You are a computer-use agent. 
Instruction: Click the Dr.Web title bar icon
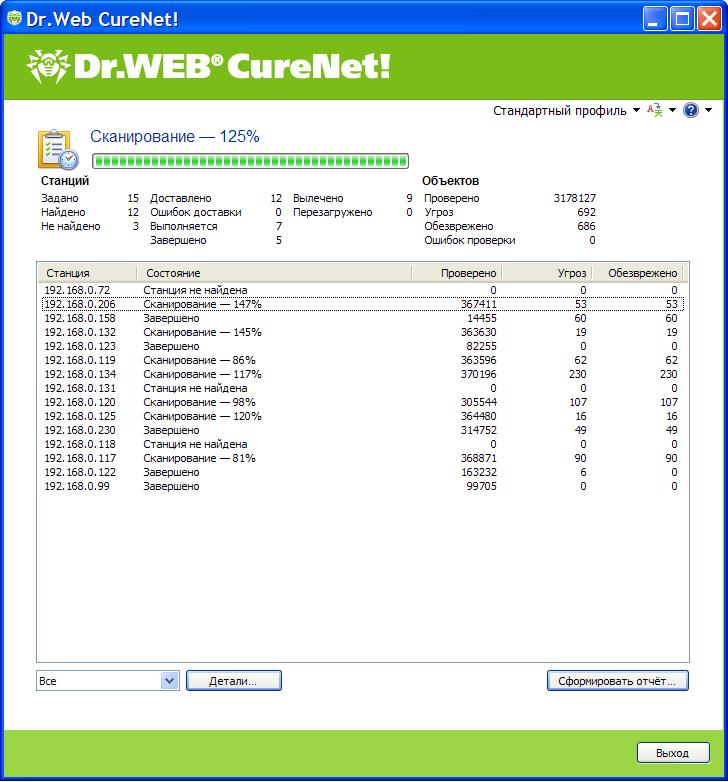(14, 16)
